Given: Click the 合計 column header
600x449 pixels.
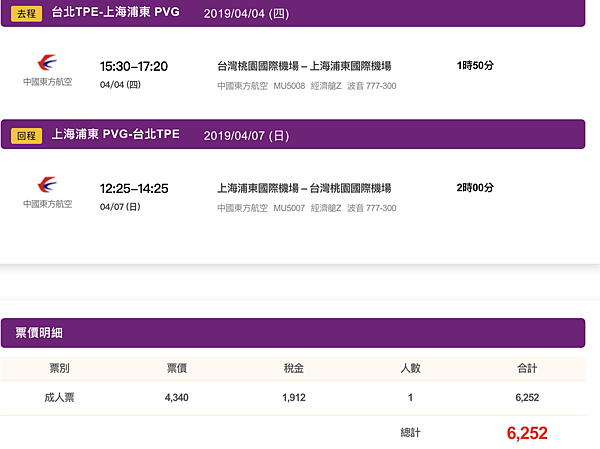Looking at the screenshot, I should coord(527,369).
